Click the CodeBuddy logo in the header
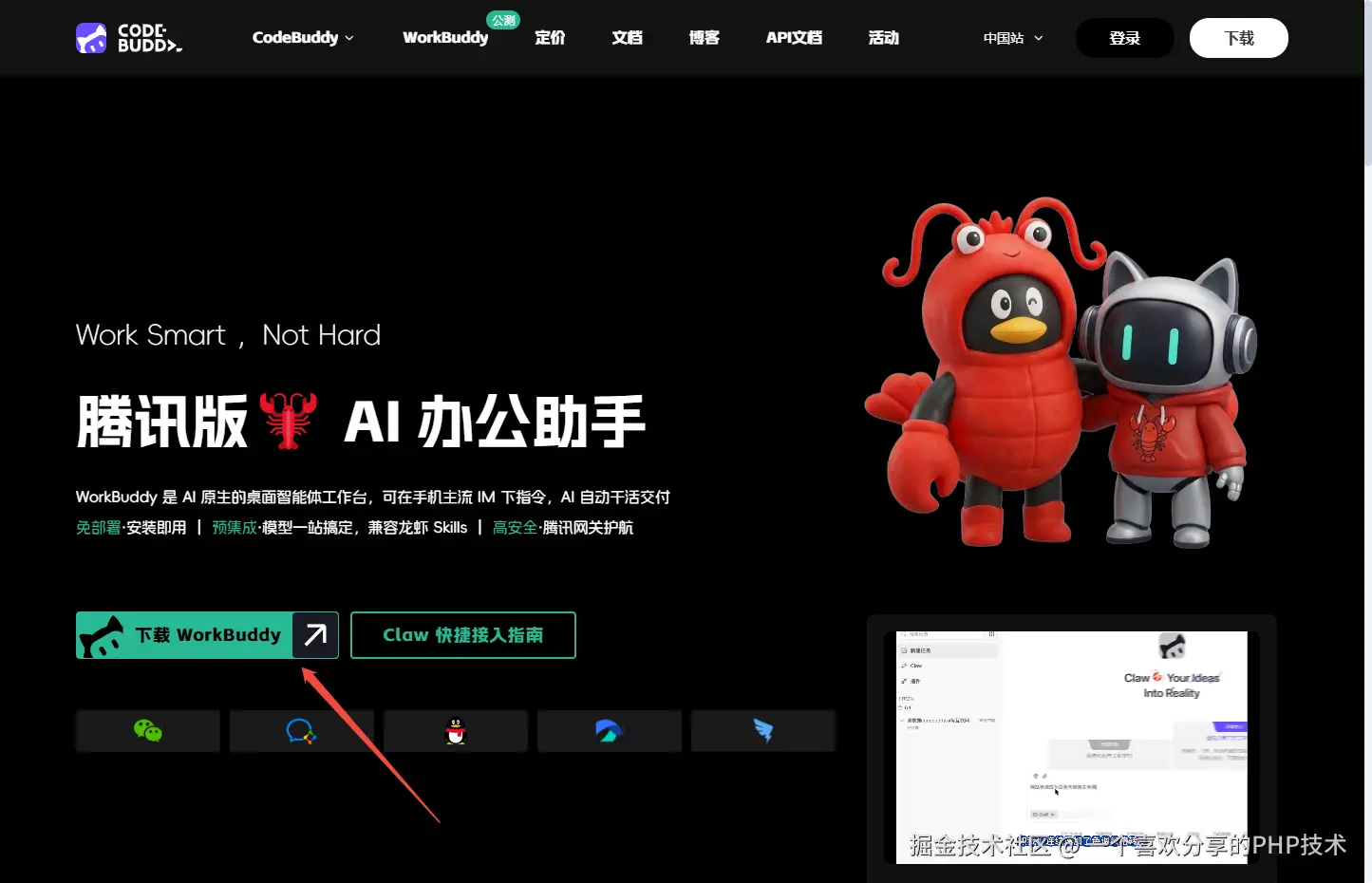The height and width of the screenshot is (883, 1372). tap(129, 38)
